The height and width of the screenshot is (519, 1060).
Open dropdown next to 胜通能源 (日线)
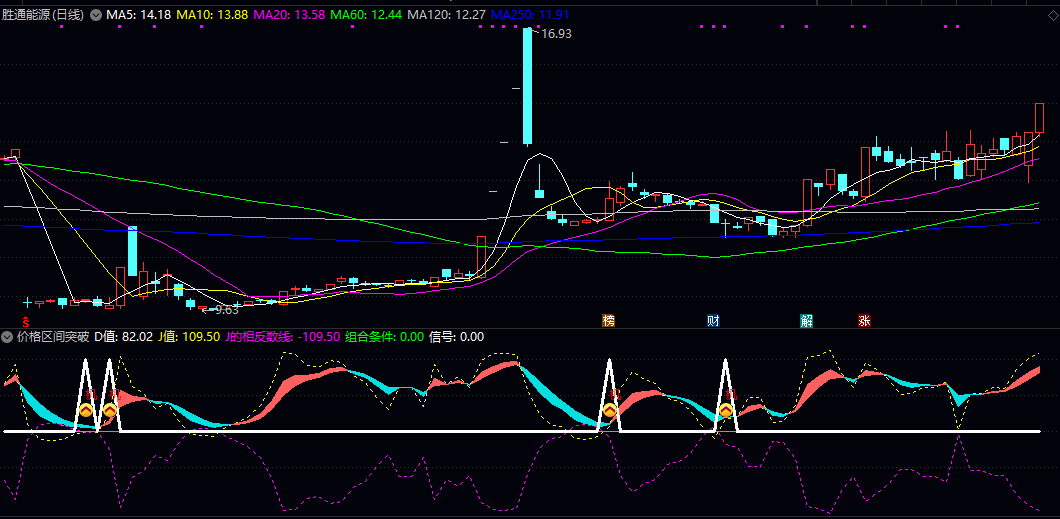96,16
